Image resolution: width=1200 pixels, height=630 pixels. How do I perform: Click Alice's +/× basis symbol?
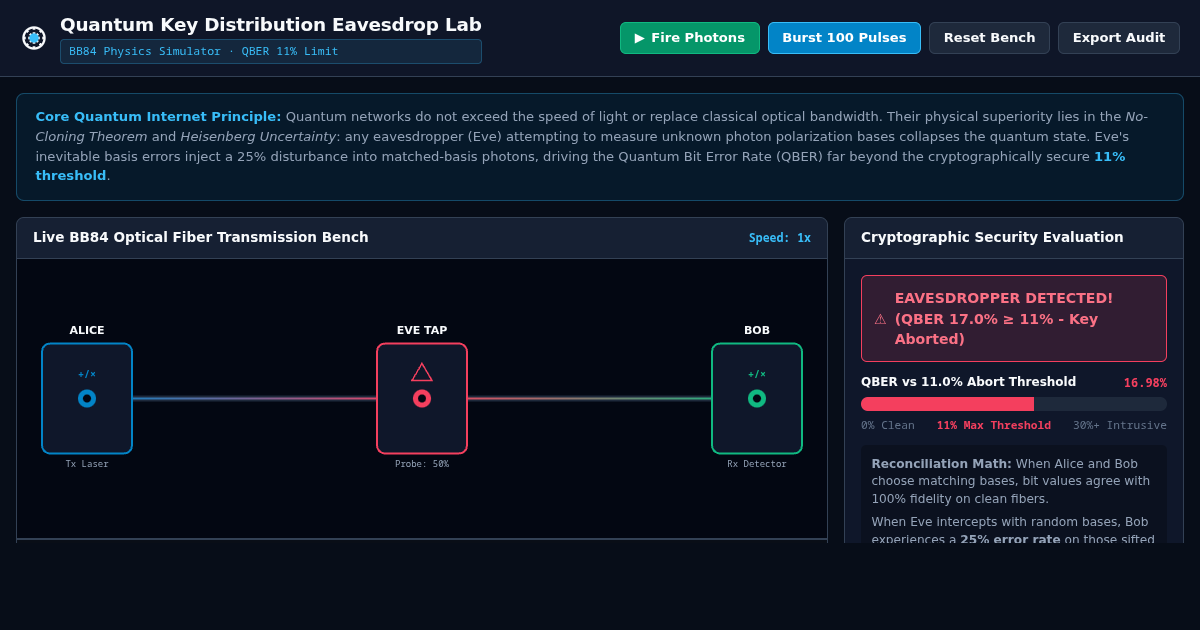tap(87, 374)
